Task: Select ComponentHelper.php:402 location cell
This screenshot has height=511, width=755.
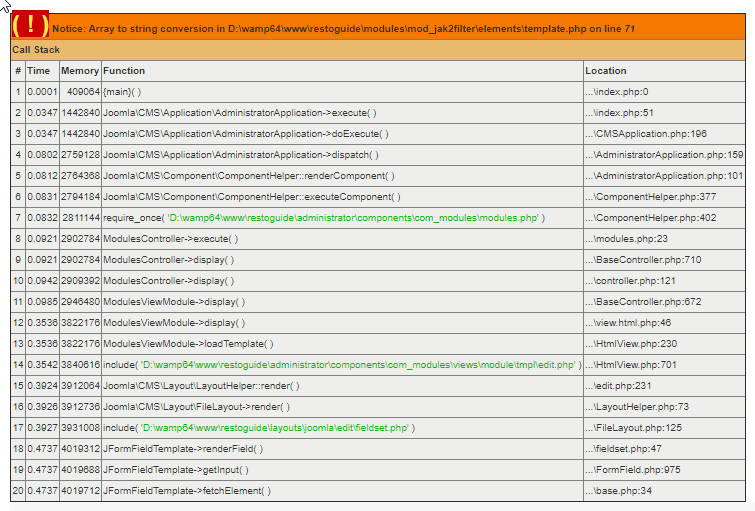Action: click(x=664, y=218)
